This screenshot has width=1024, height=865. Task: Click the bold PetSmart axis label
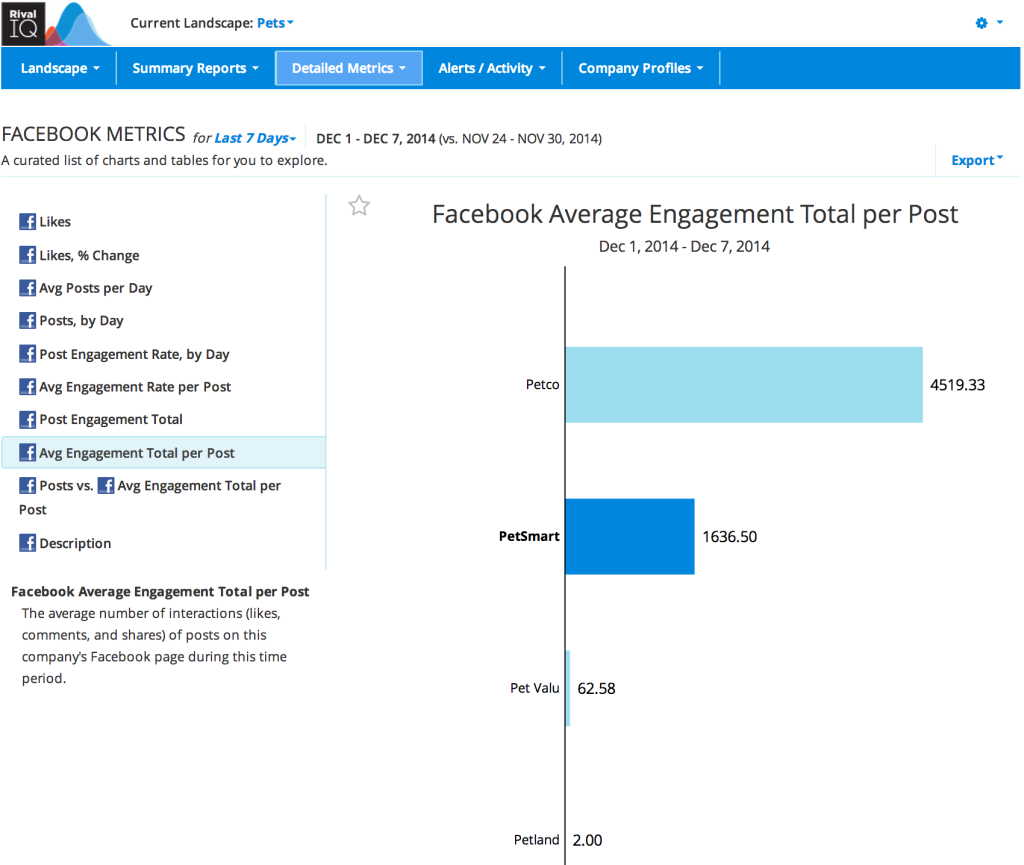pos(529,536)
